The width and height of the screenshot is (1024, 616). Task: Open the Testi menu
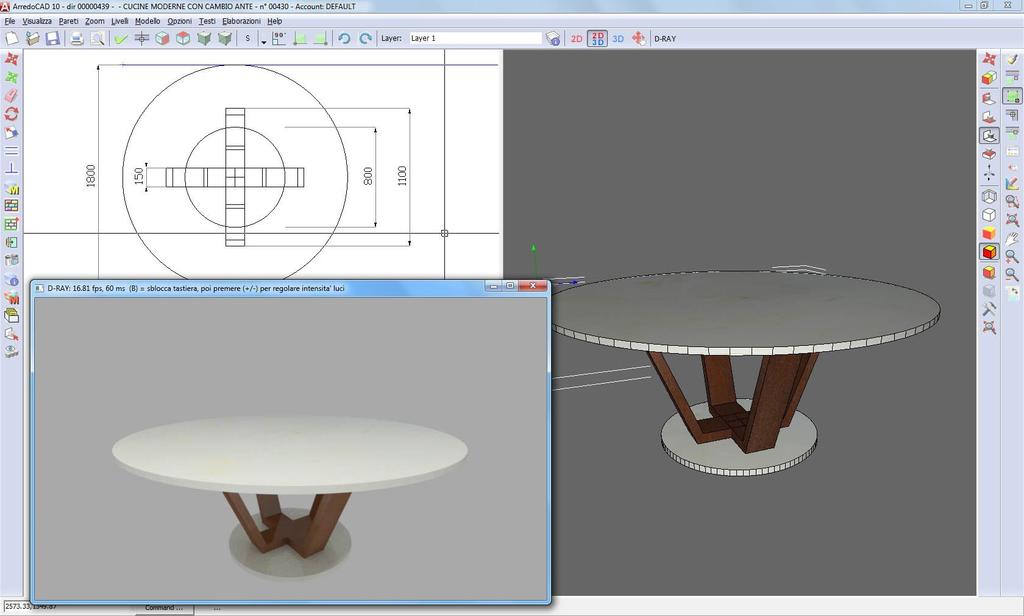[x=207, y=21]
